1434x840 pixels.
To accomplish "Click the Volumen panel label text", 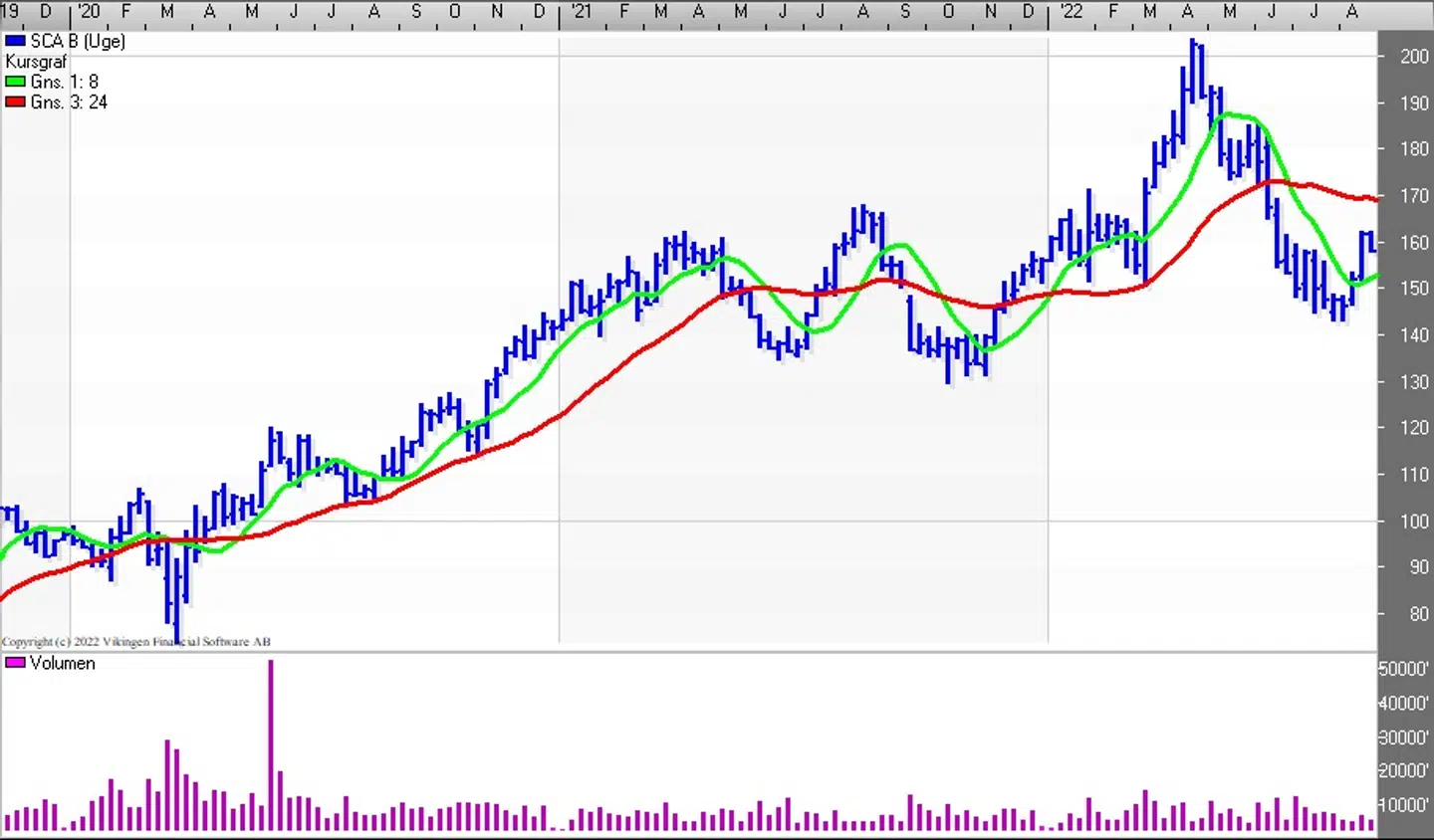I will pyautogui.click(x=63, y=663).
